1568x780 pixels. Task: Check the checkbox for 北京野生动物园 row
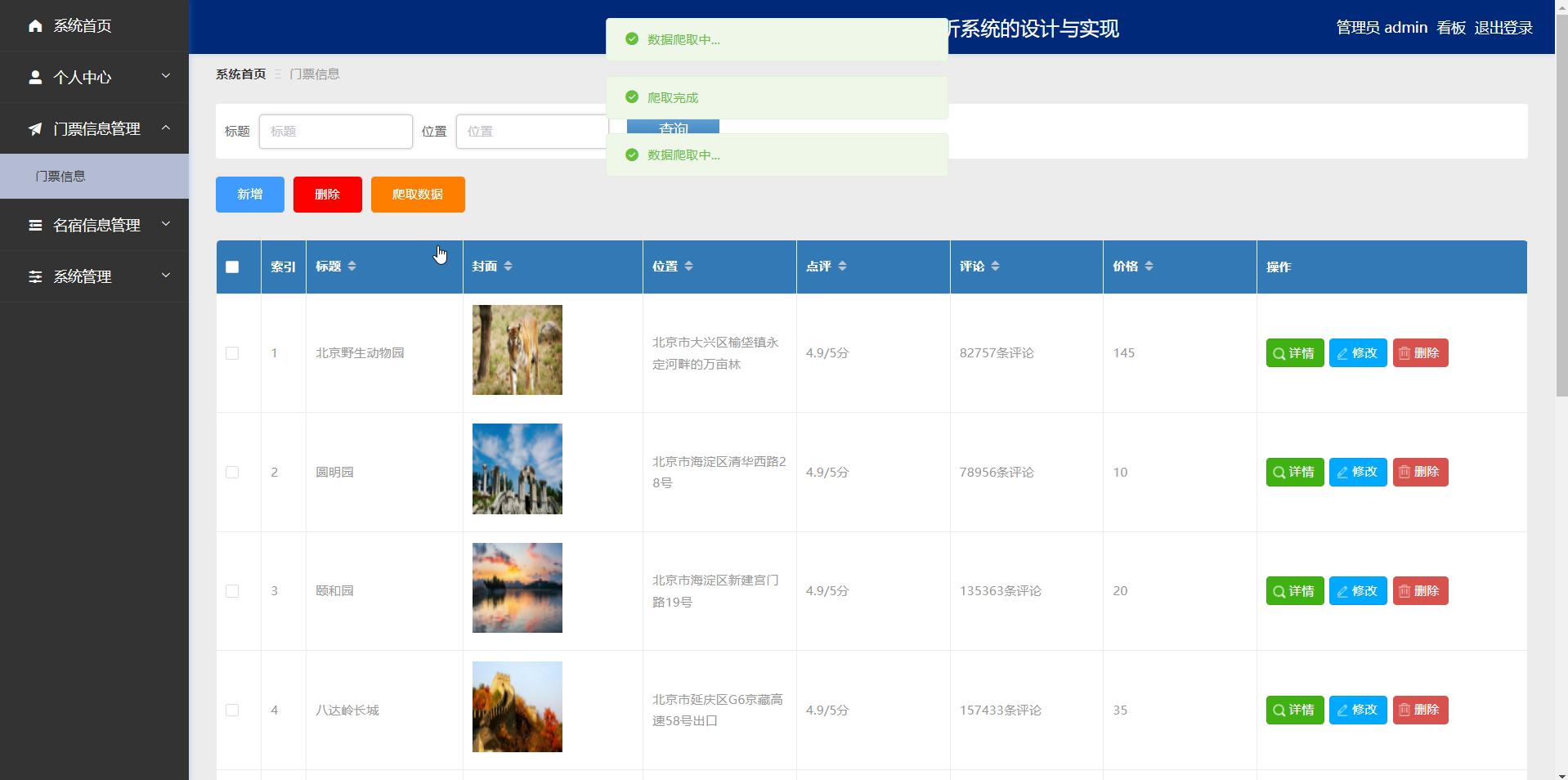[x=233, y=353]
